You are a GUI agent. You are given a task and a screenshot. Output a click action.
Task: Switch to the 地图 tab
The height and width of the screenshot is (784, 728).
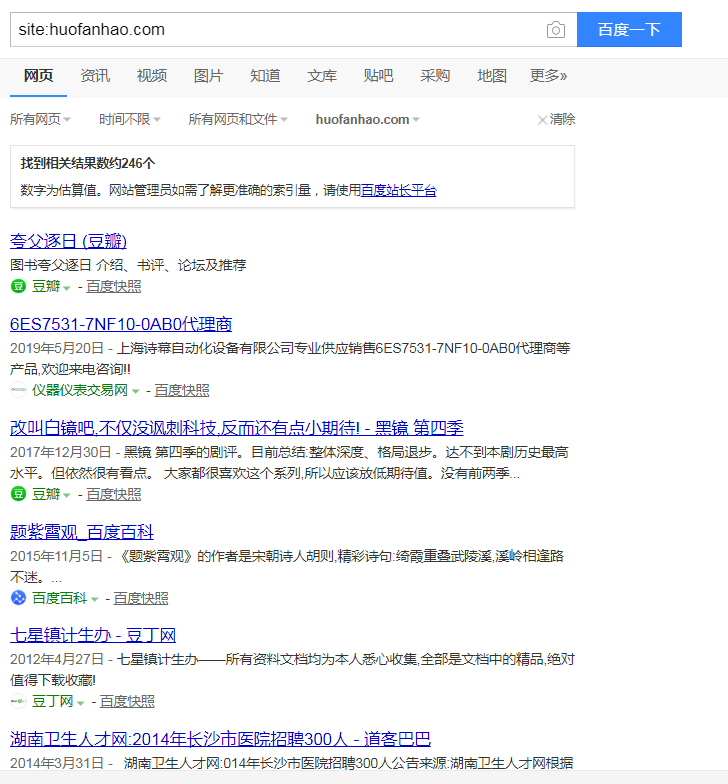(492, 76)
